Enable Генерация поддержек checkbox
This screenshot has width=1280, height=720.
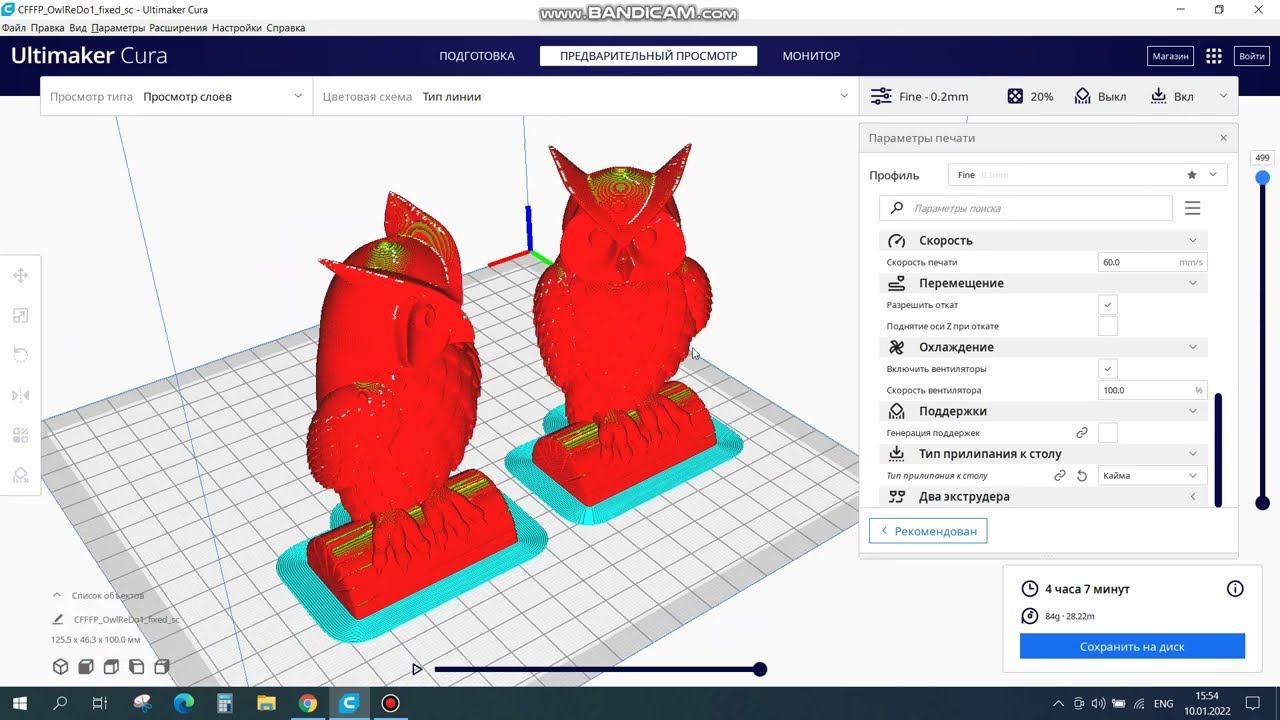tap(1107, 433)
